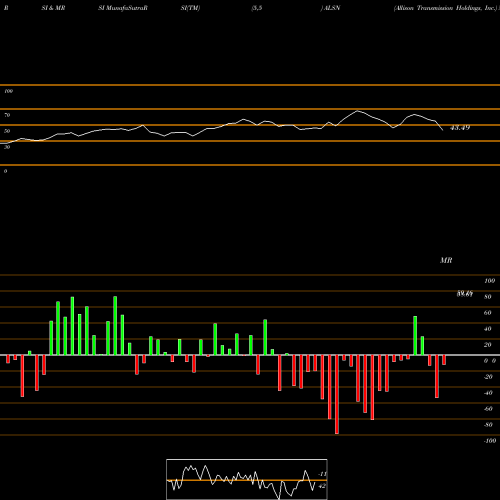The height and width of the screenshot is (500, 500).
Task: Click the longest red MR bar
Action: [337, 394]
